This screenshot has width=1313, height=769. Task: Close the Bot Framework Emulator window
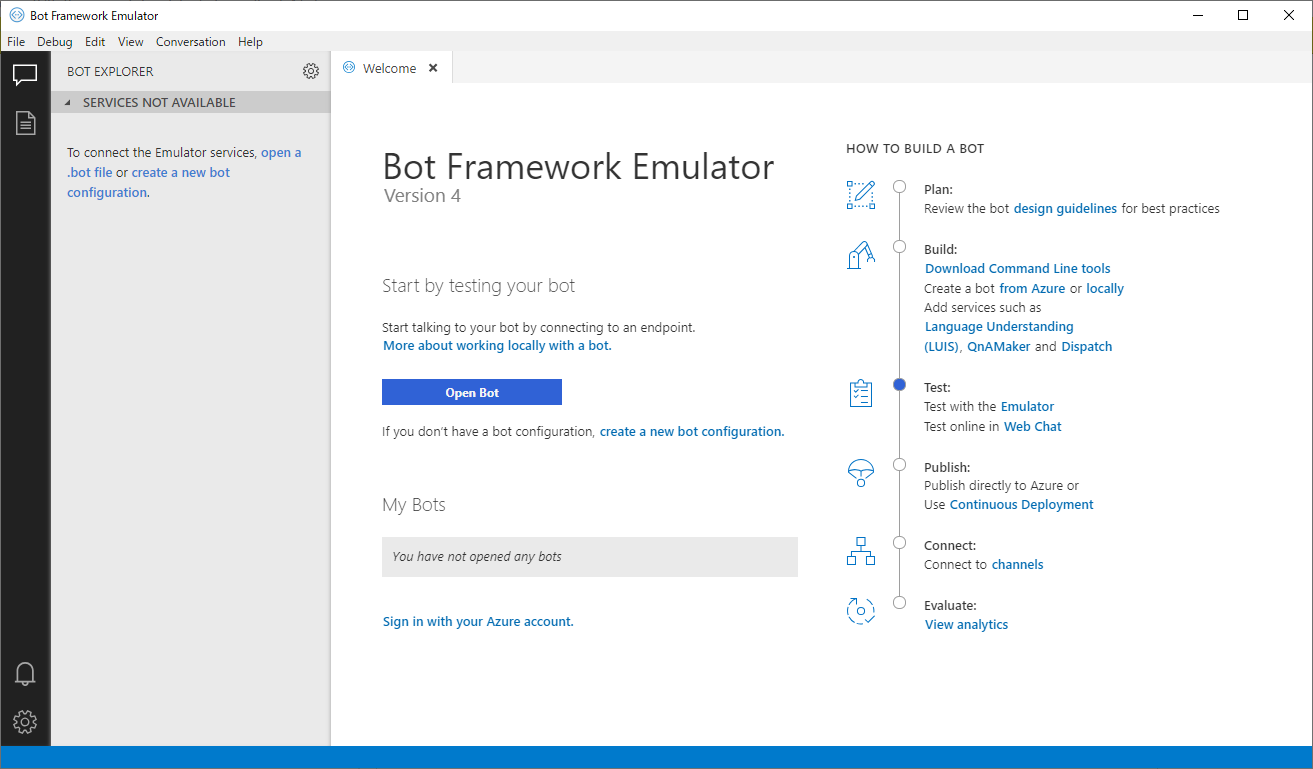(1289, 15)
